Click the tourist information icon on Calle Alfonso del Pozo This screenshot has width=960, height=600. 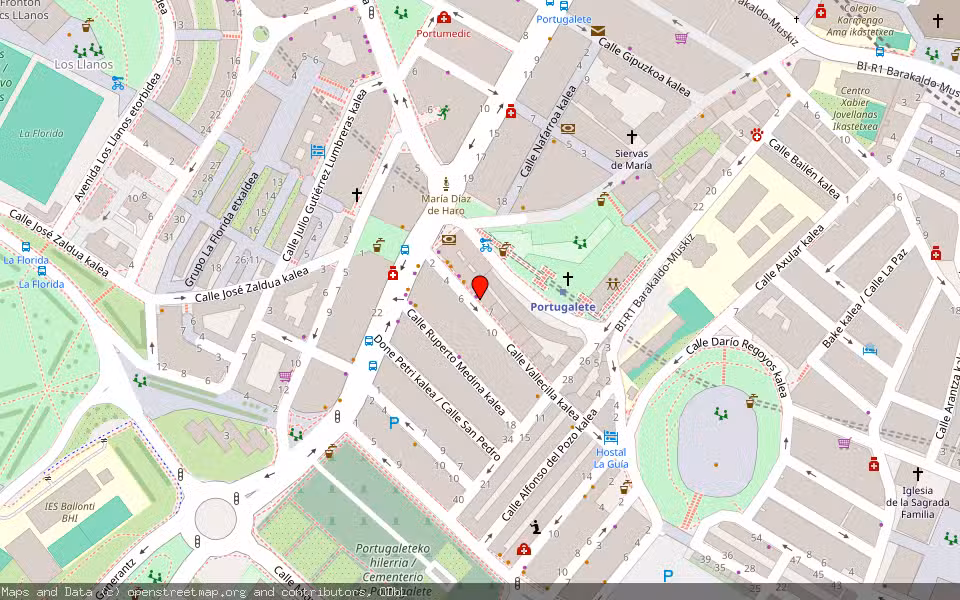(x=535, y=527)
